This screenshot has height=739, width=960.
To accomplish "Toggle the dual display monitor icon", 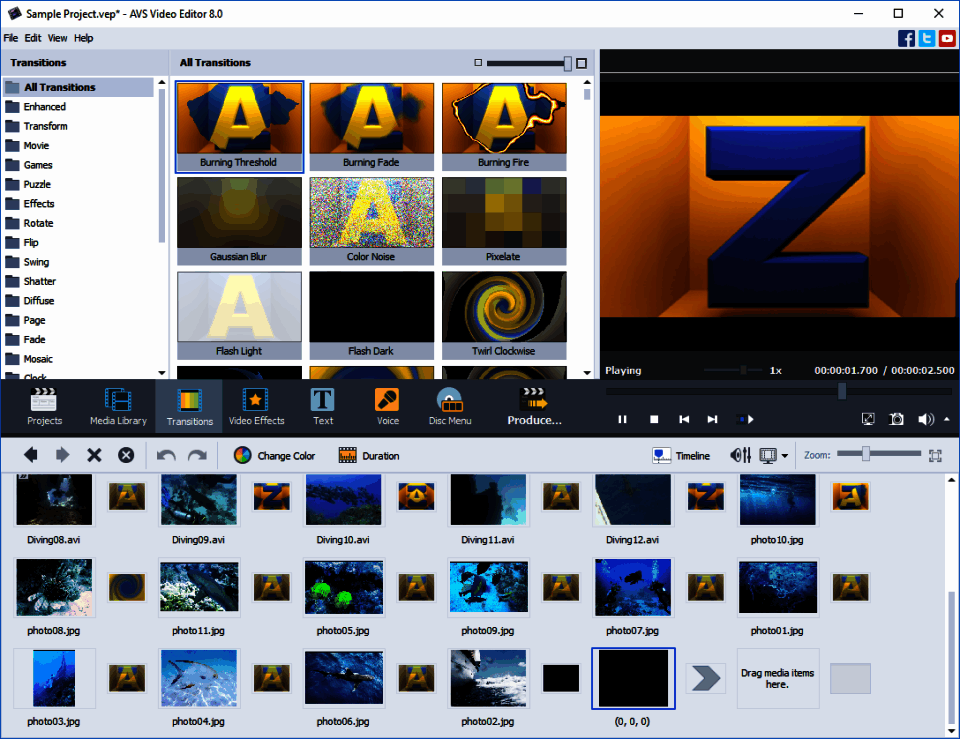I will coord(769,455).
